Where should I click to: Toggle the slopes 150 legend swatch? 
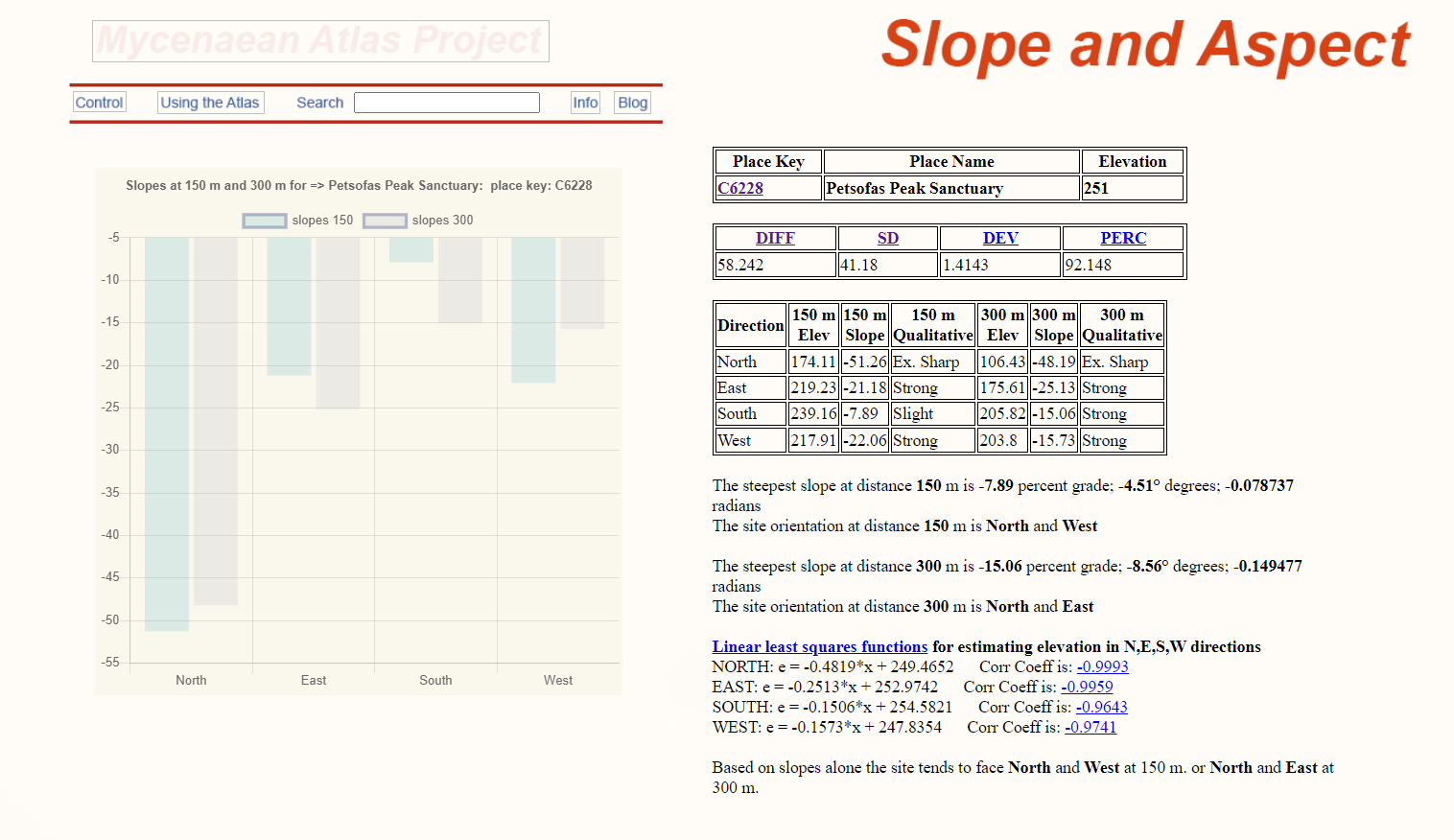265,221
